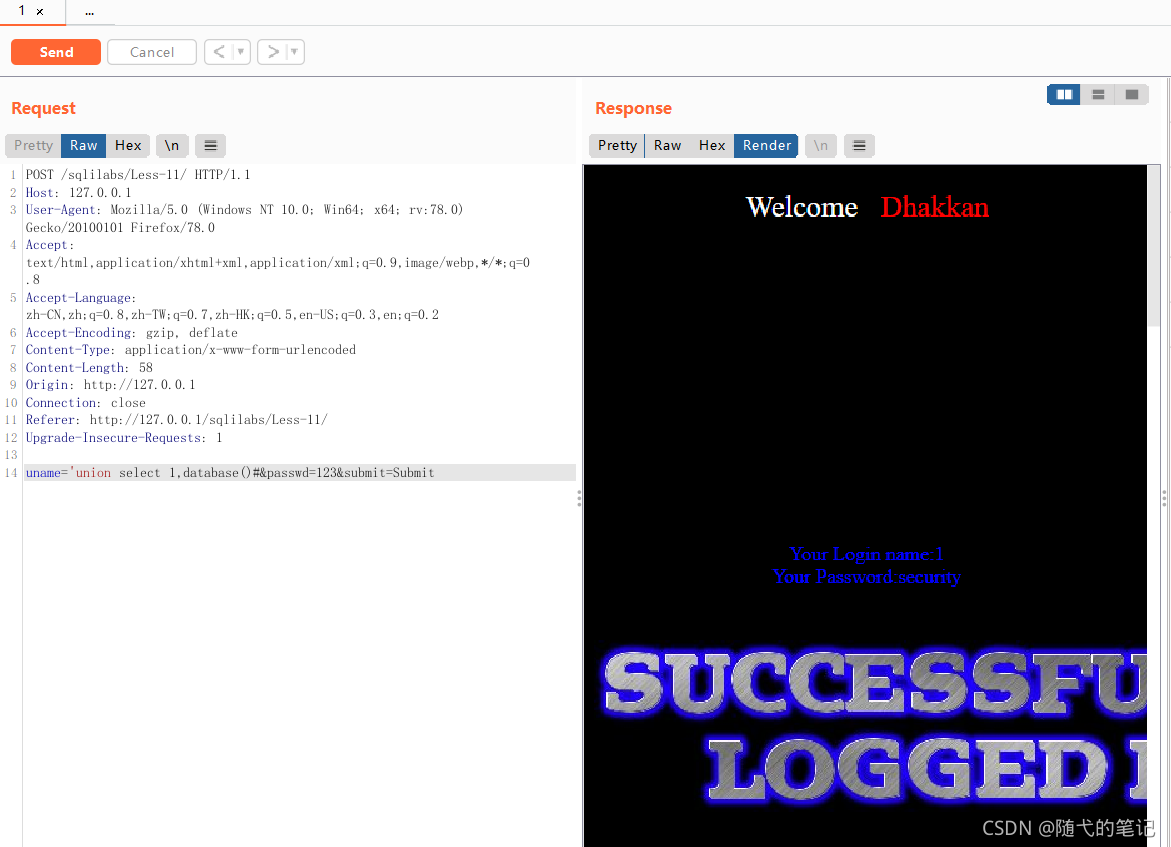Switch Request view to Raw
The image size is (1171, 847).
pos(84,146)
